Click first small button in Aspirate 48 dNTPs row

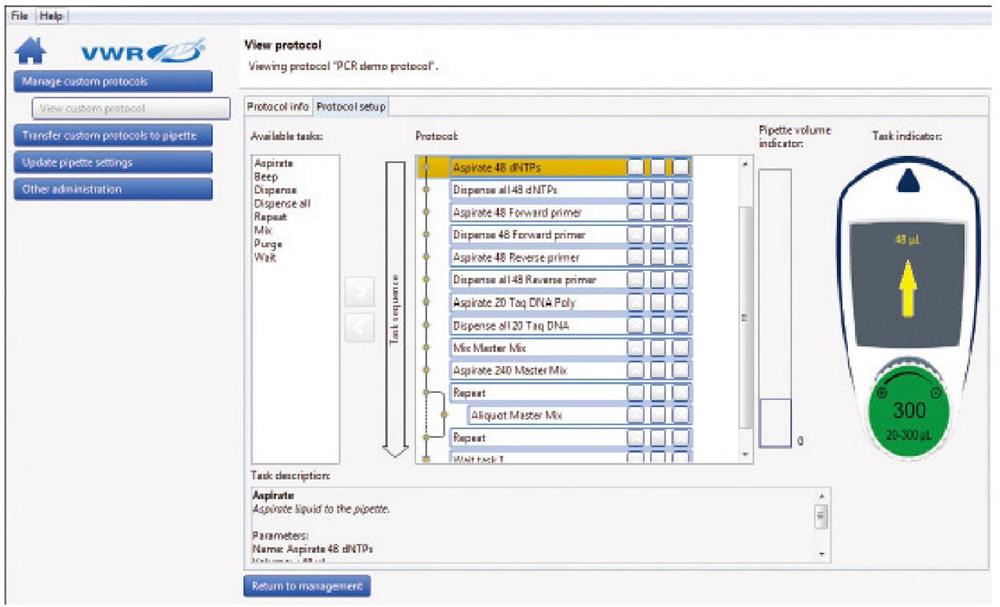(x=636, y=167)
